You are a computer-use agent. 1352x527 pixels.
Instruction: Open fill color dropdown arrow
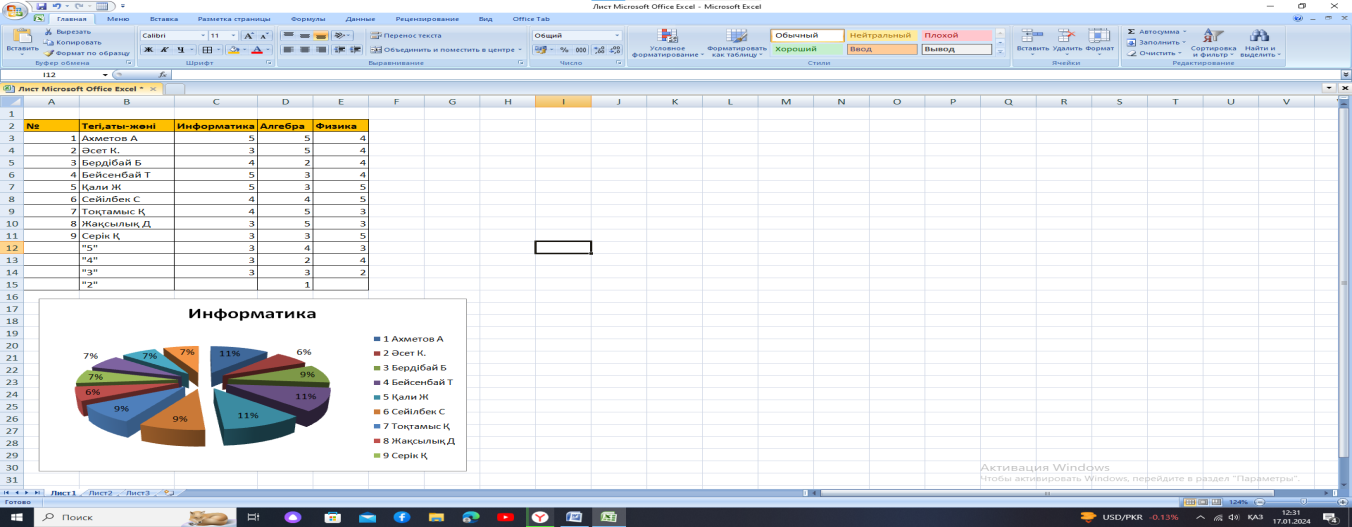pyautogui.click(x=244, y=49)
